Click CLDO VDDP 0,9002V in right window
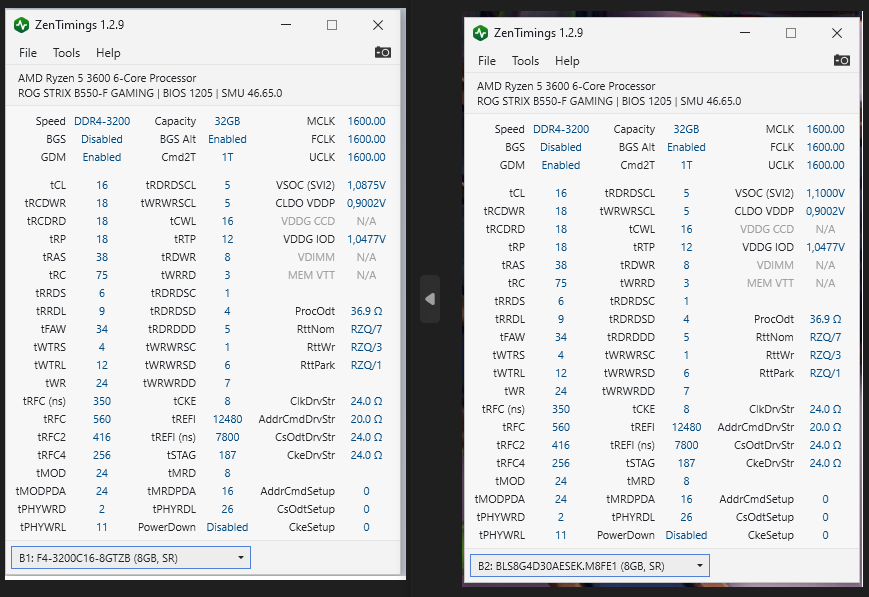 pos(825,211)
